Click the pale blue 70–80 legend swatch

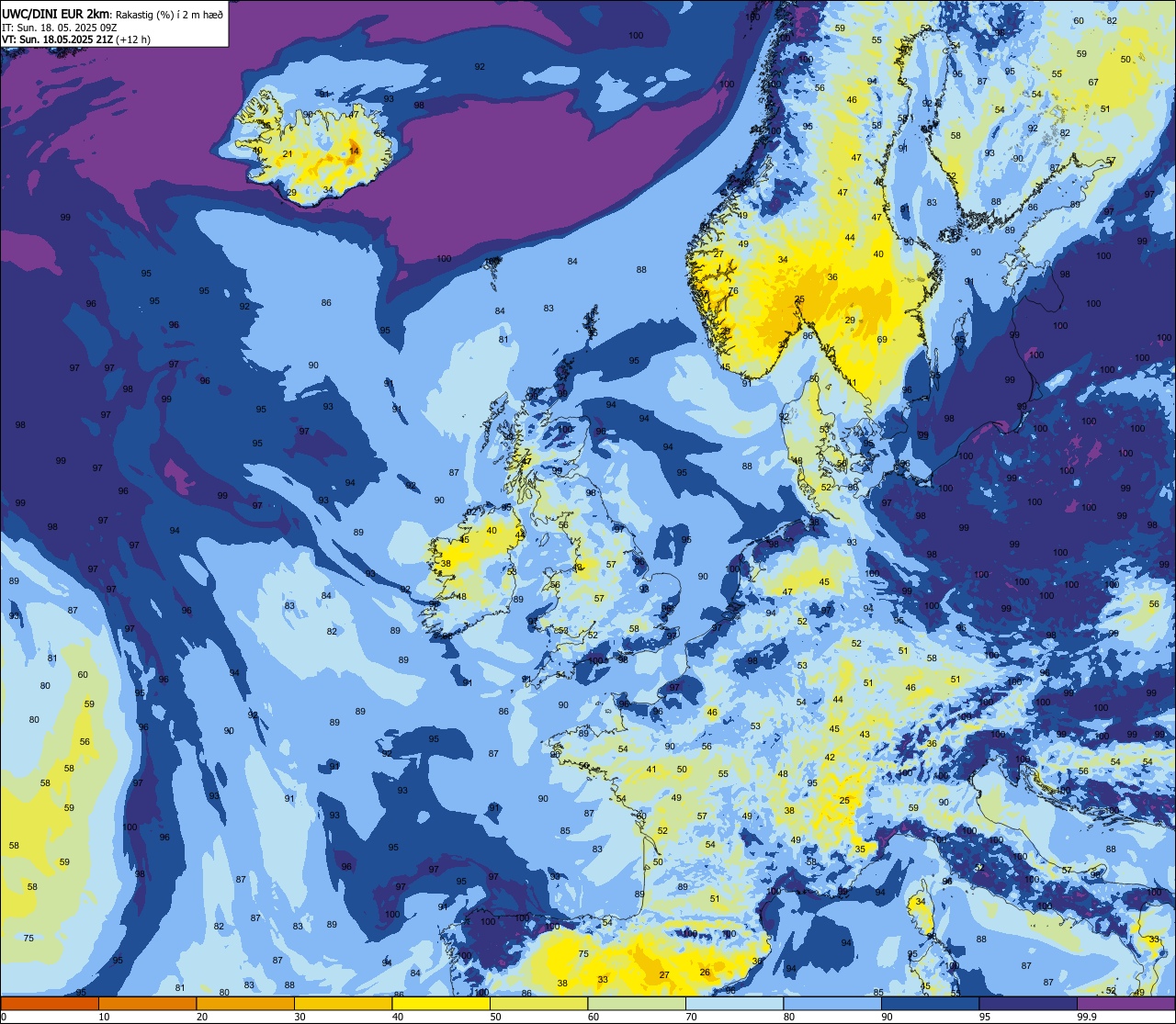(734, 1003)
